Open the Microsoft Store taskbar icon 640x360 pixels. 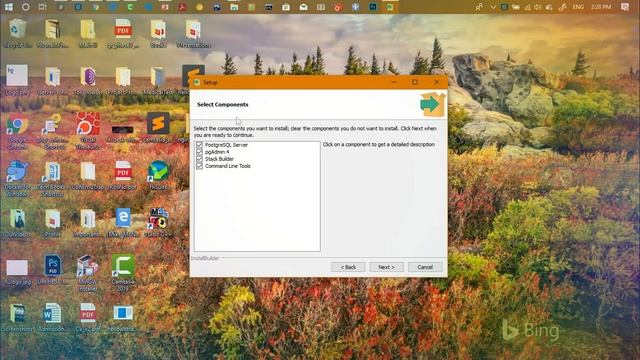click(x=286, y=7)
